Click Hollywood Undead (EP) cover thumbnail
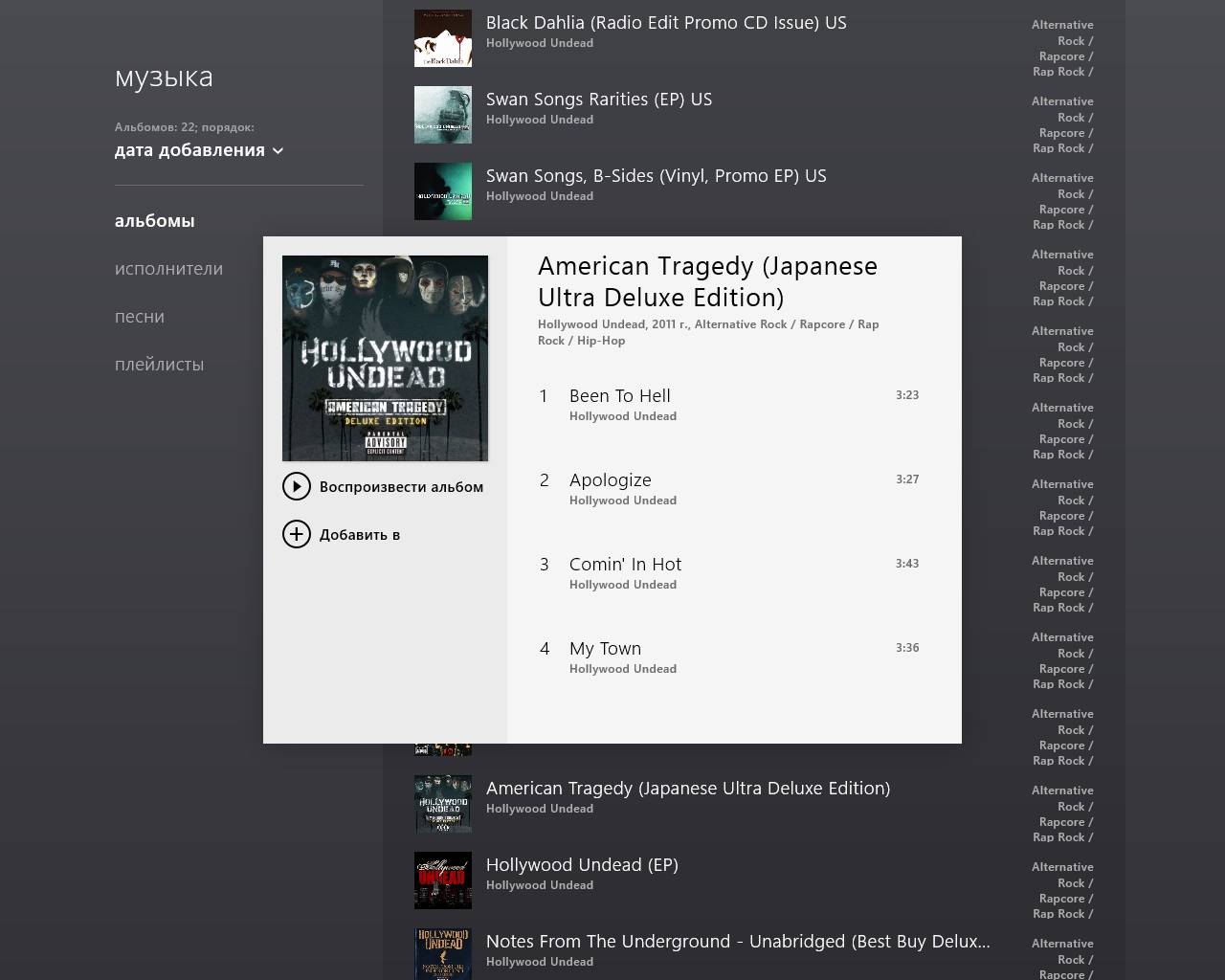 tap(443, 880)
